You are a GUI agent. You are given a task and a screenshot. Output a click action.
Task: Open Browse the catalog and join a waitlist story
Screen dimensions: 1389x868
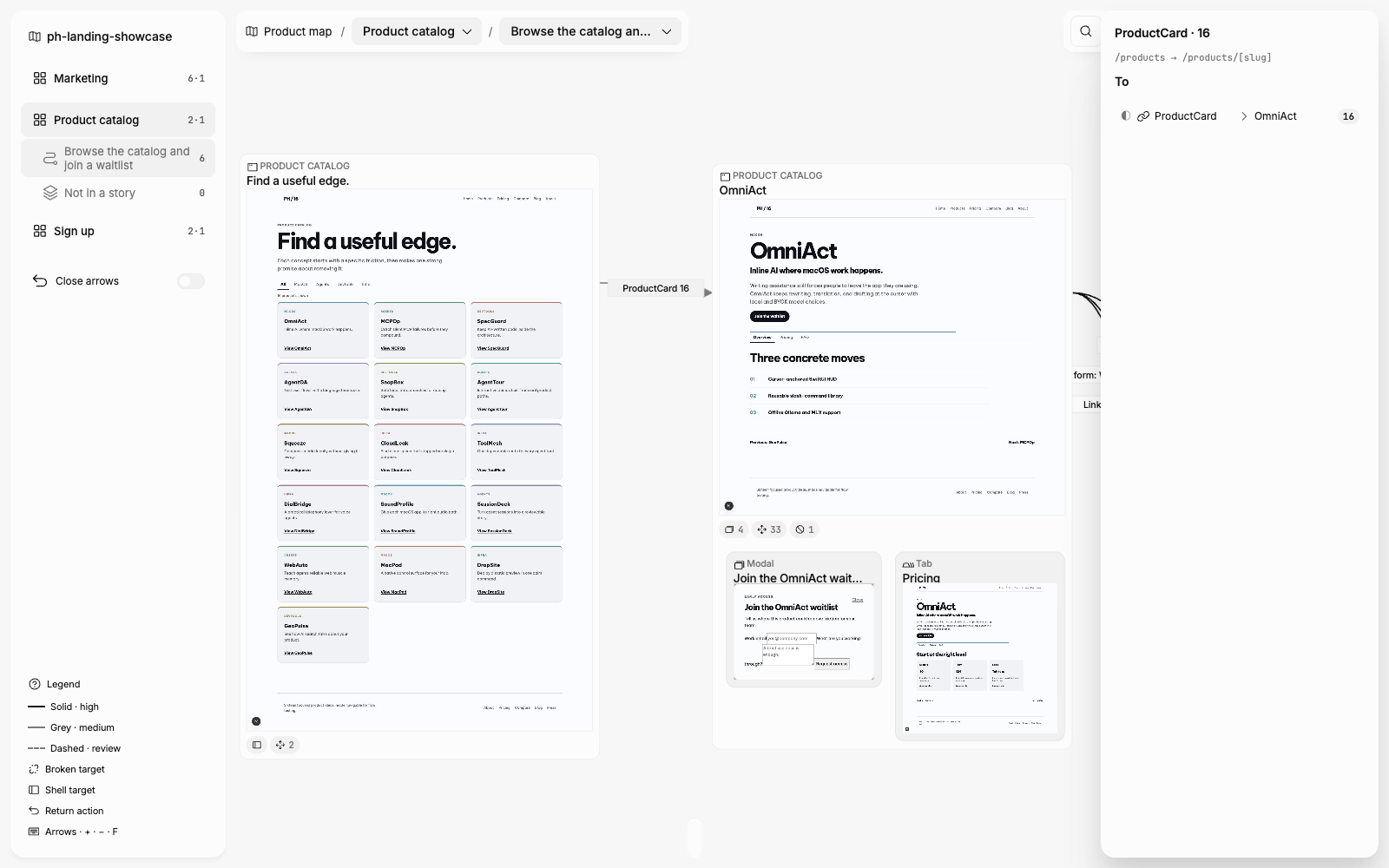(x=118, y=158)
